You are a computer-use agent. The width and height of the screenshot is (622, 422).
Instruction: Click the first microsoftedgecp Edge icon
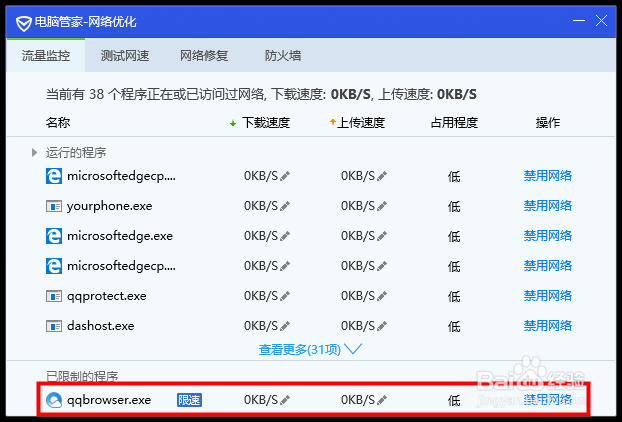54,176
